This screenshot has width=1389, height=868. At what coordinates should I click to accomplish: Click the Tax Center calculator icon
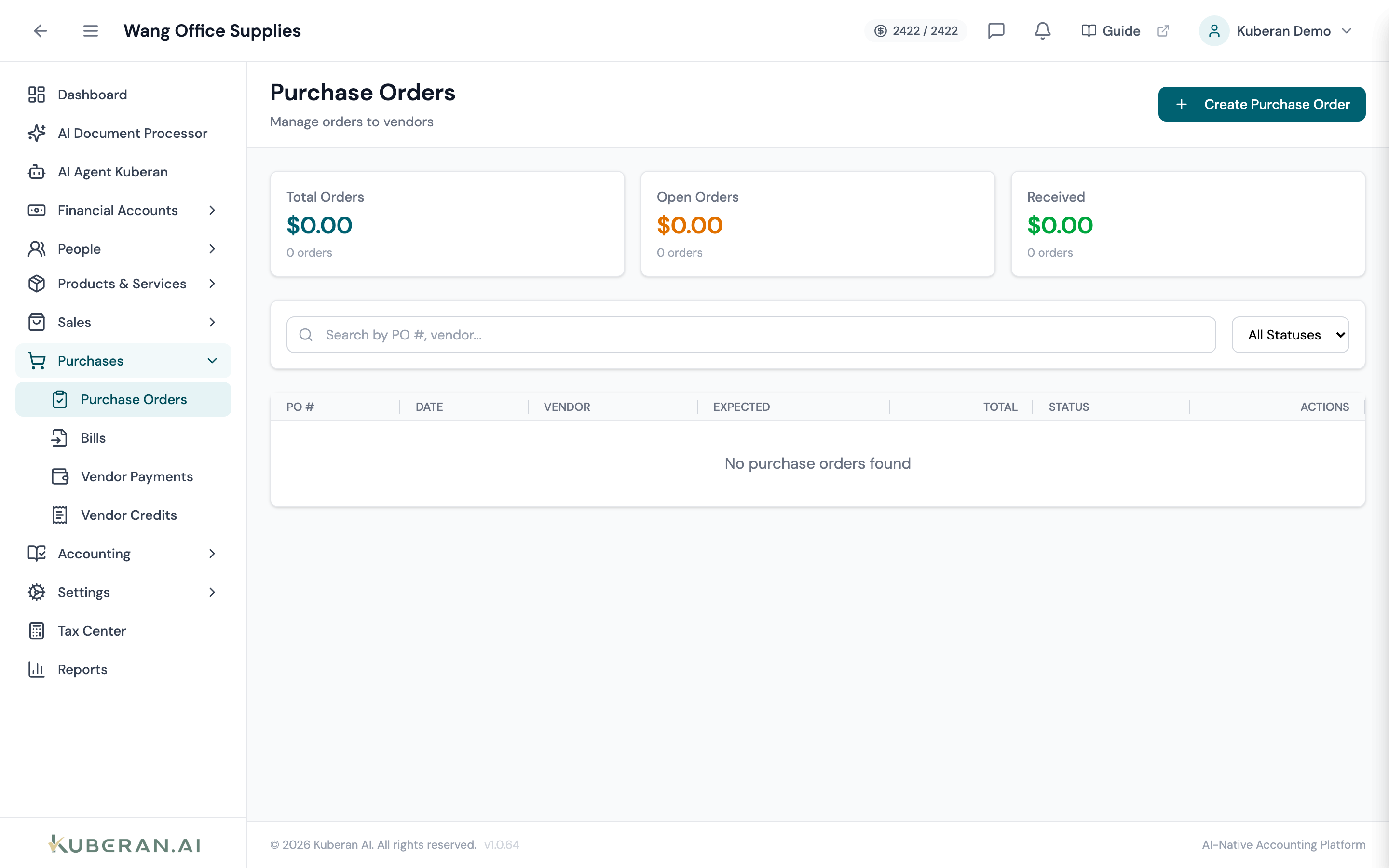36,631
